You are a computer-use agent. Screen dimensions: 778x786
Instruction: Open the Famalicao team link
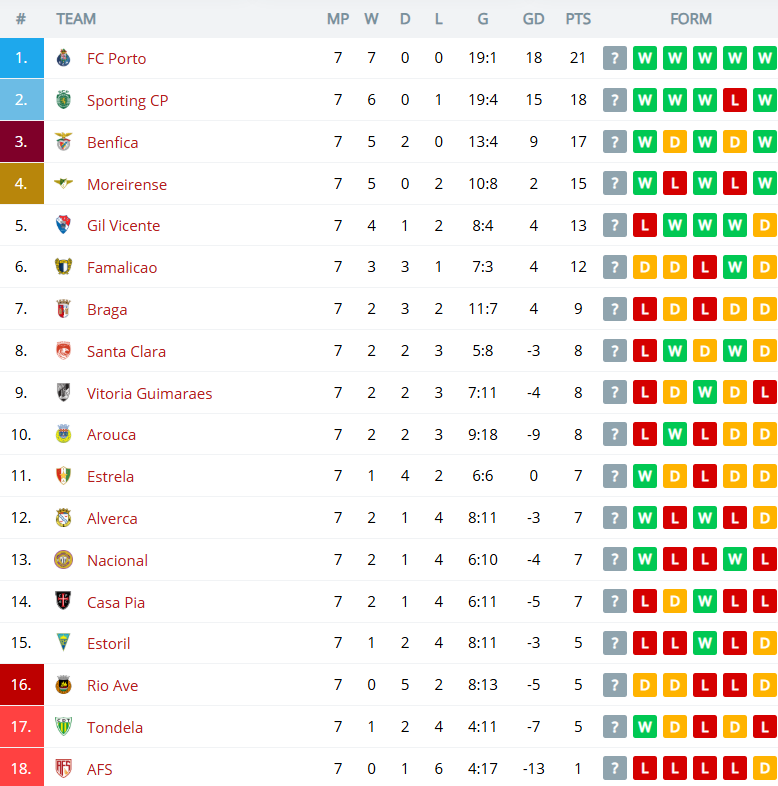tap(122, 267)
